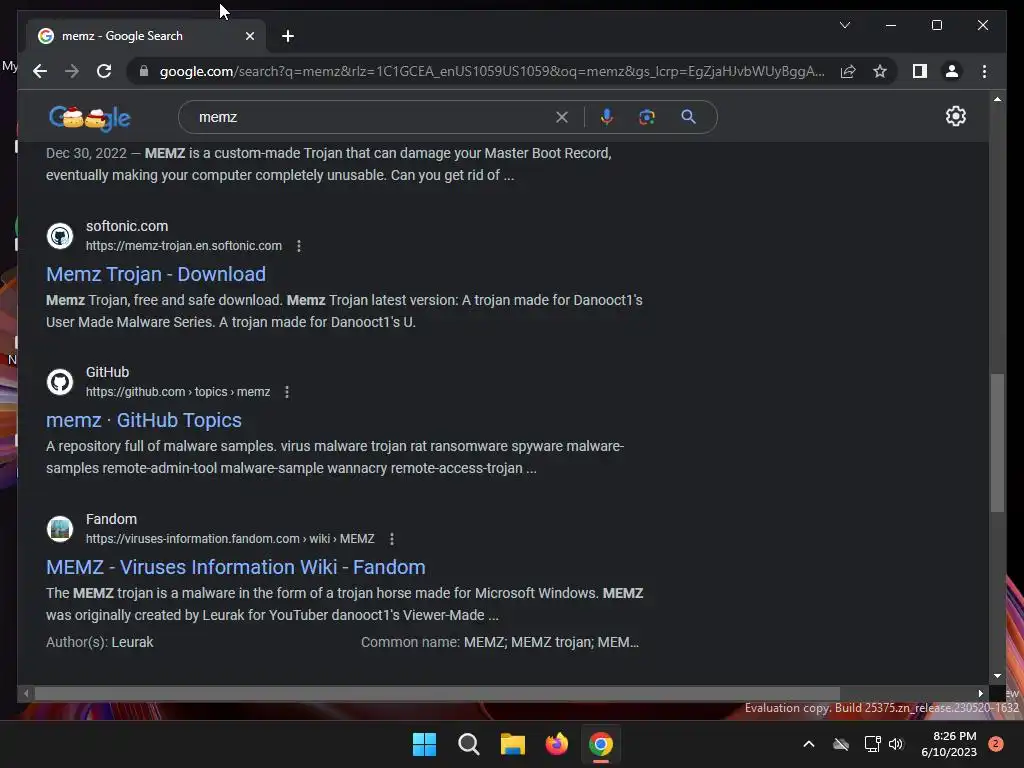
Task: Open the Windows Start menu
Action: pyautogui.click(x=424, y=744)
